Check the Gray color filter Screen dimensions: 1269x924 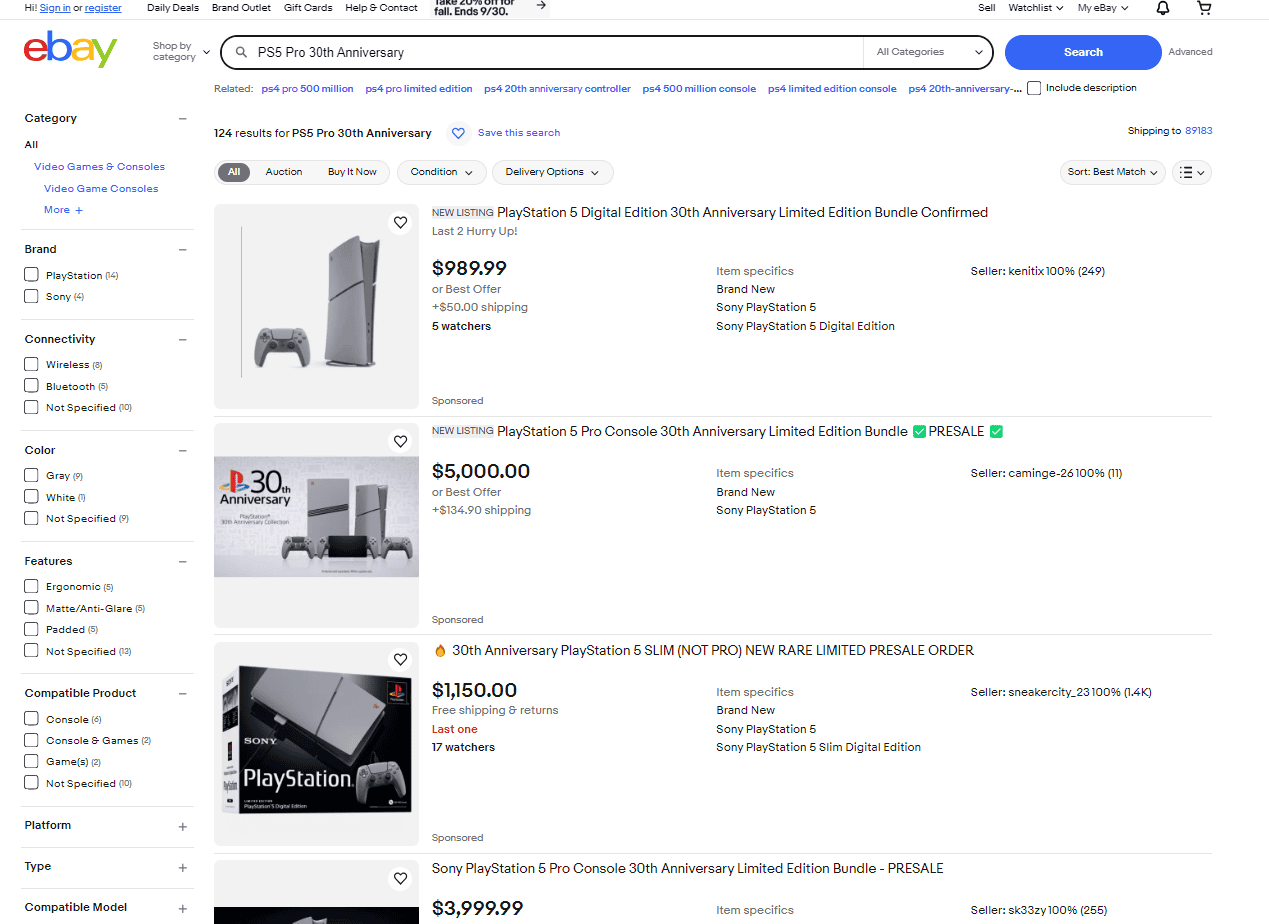tap(32, 476)
